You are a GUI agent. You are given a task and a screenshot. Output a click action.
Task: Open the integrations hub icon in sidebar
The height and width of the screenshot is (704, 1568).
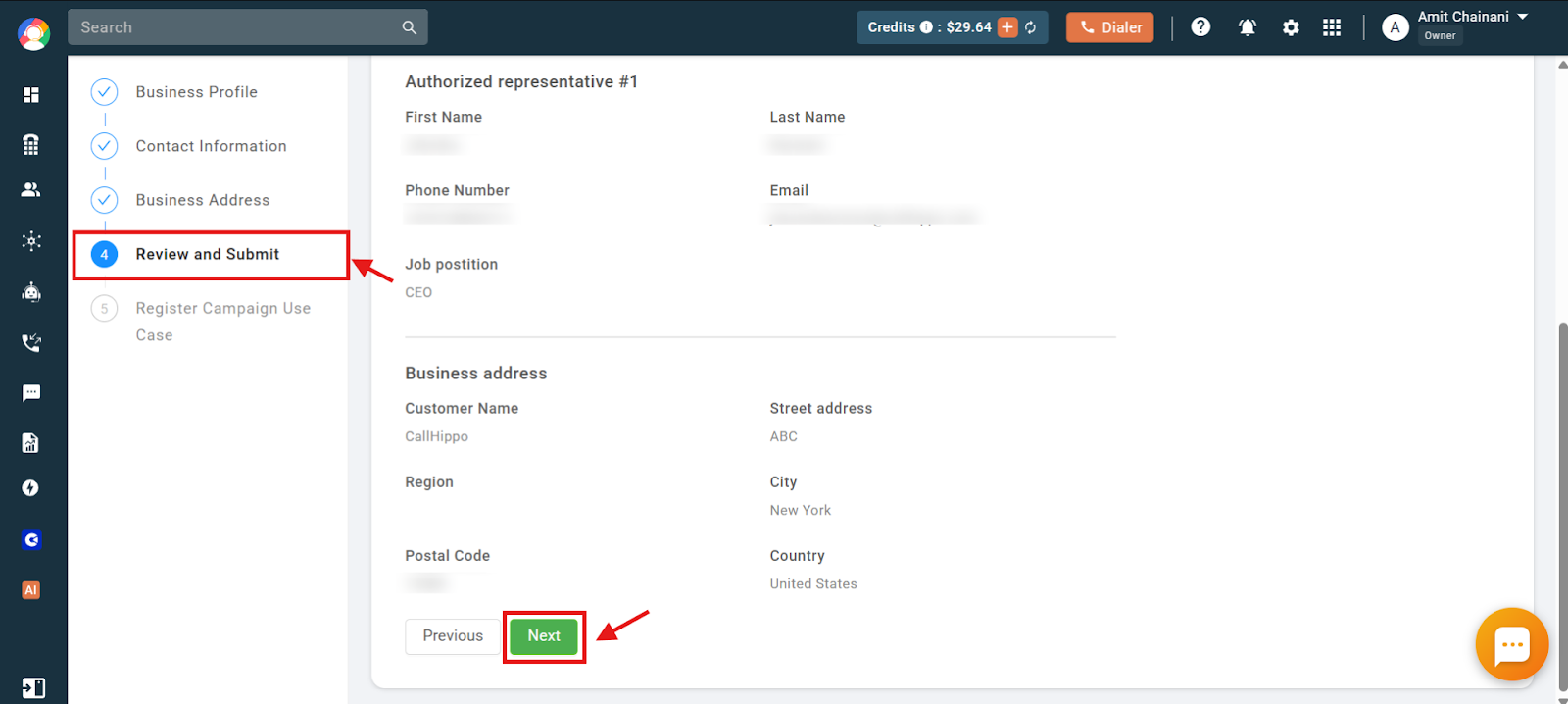click(x=31, y=241)
